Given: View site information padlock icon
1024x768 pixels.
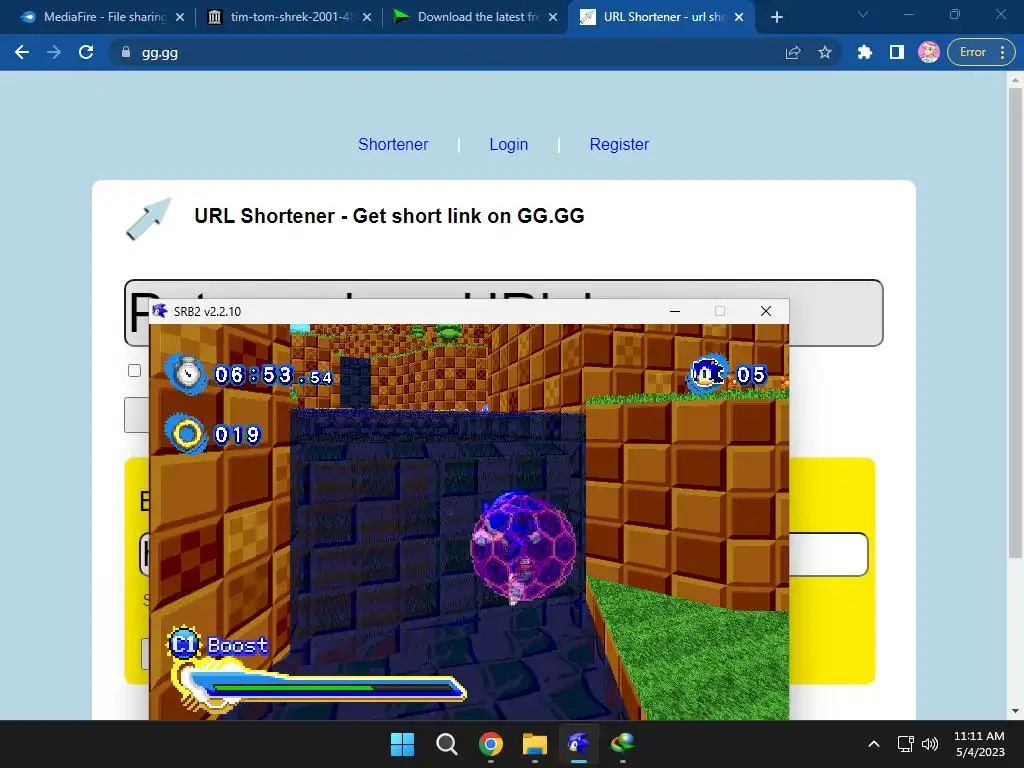Looking at the screenshot, I should point(126,52).
